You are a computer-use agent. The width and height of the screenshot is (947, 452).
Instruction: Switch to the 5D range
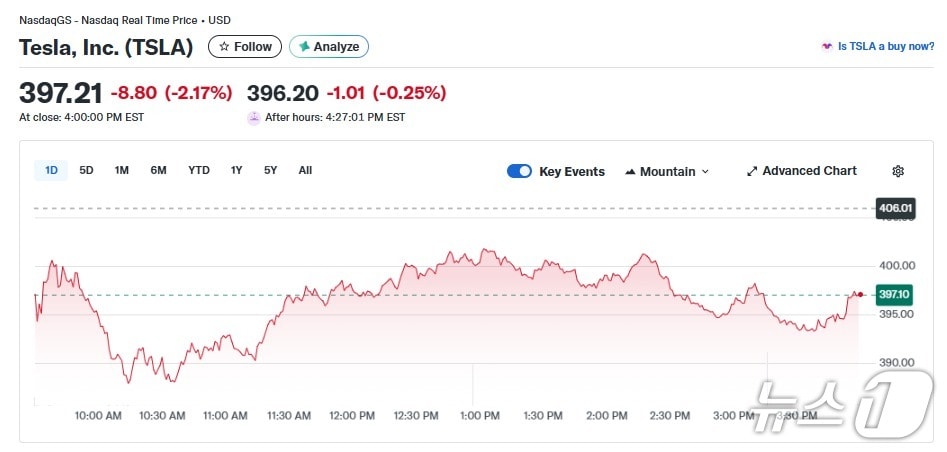[86, 170]
